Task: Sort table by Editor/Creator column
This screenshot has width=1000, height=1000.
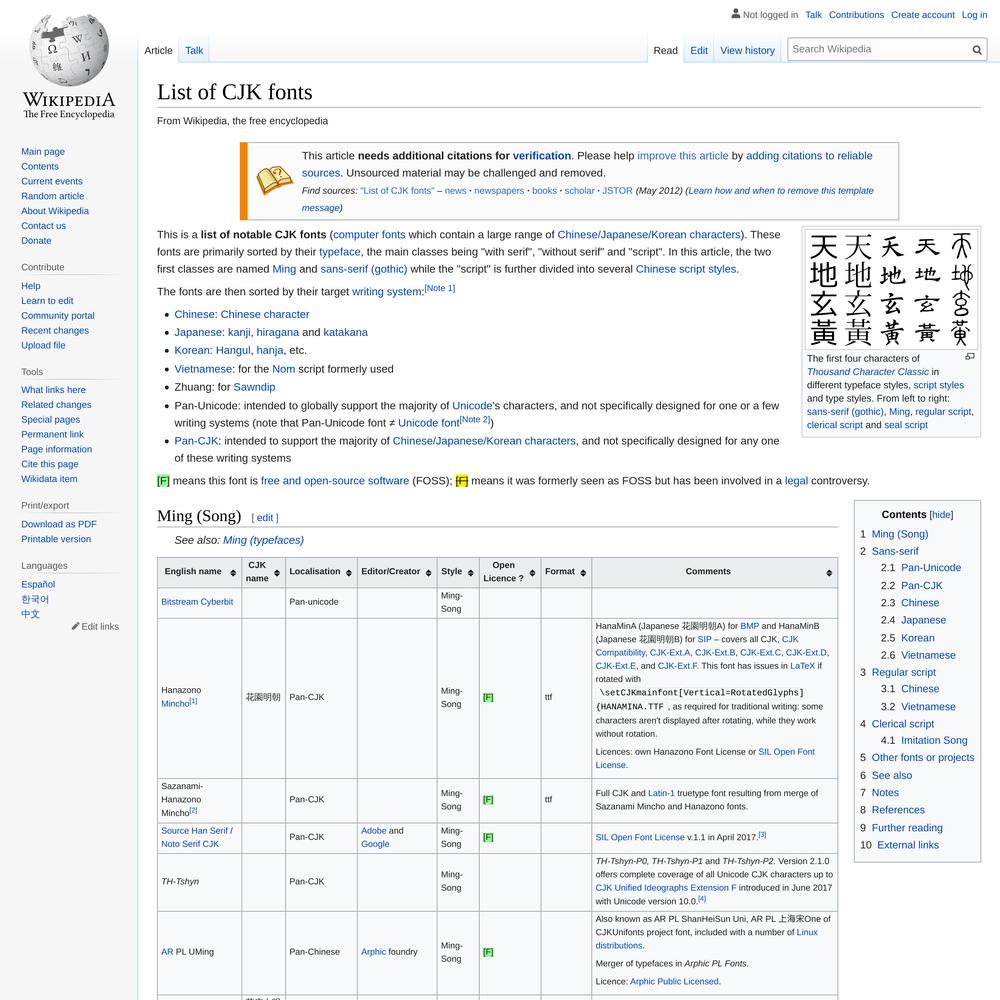Action: [429, 573]
